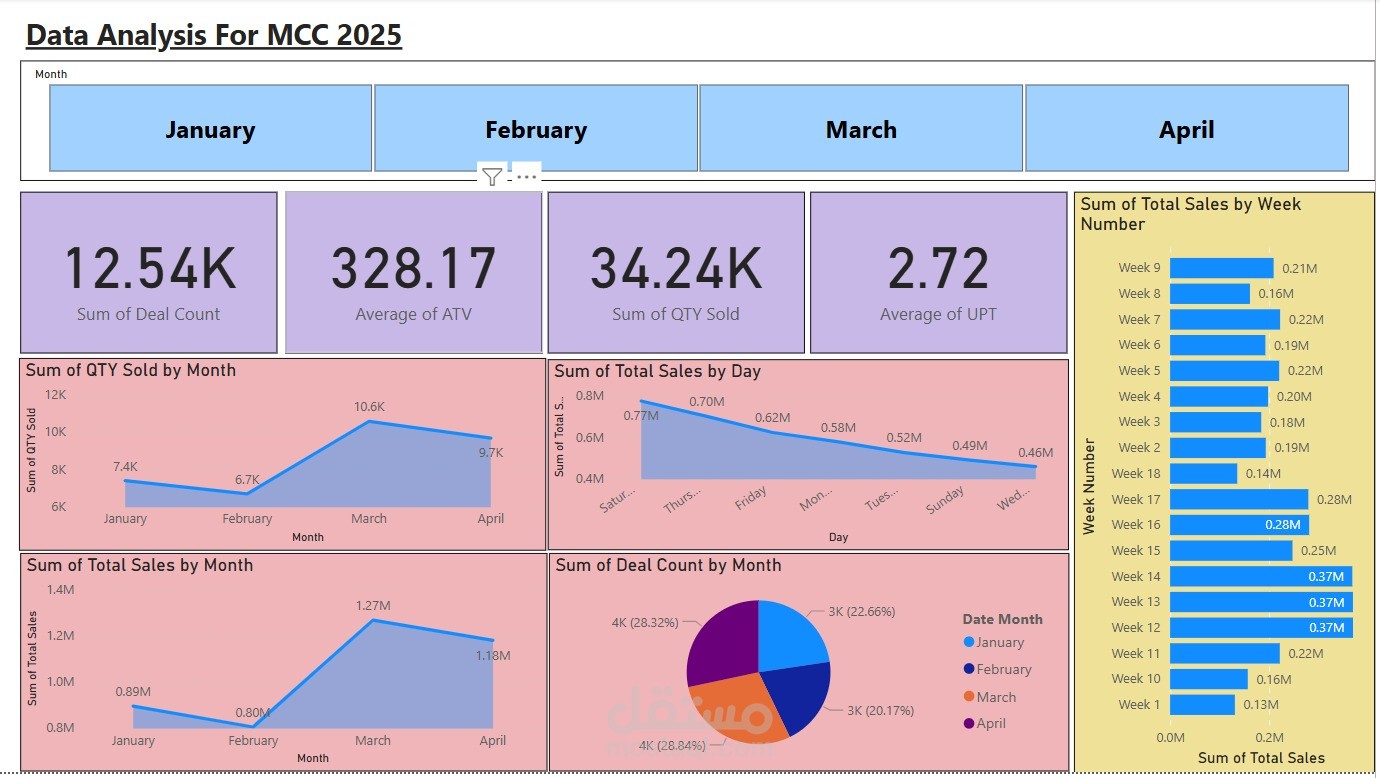Click the Sum of Total Sales by Day title

coord(657,371)
